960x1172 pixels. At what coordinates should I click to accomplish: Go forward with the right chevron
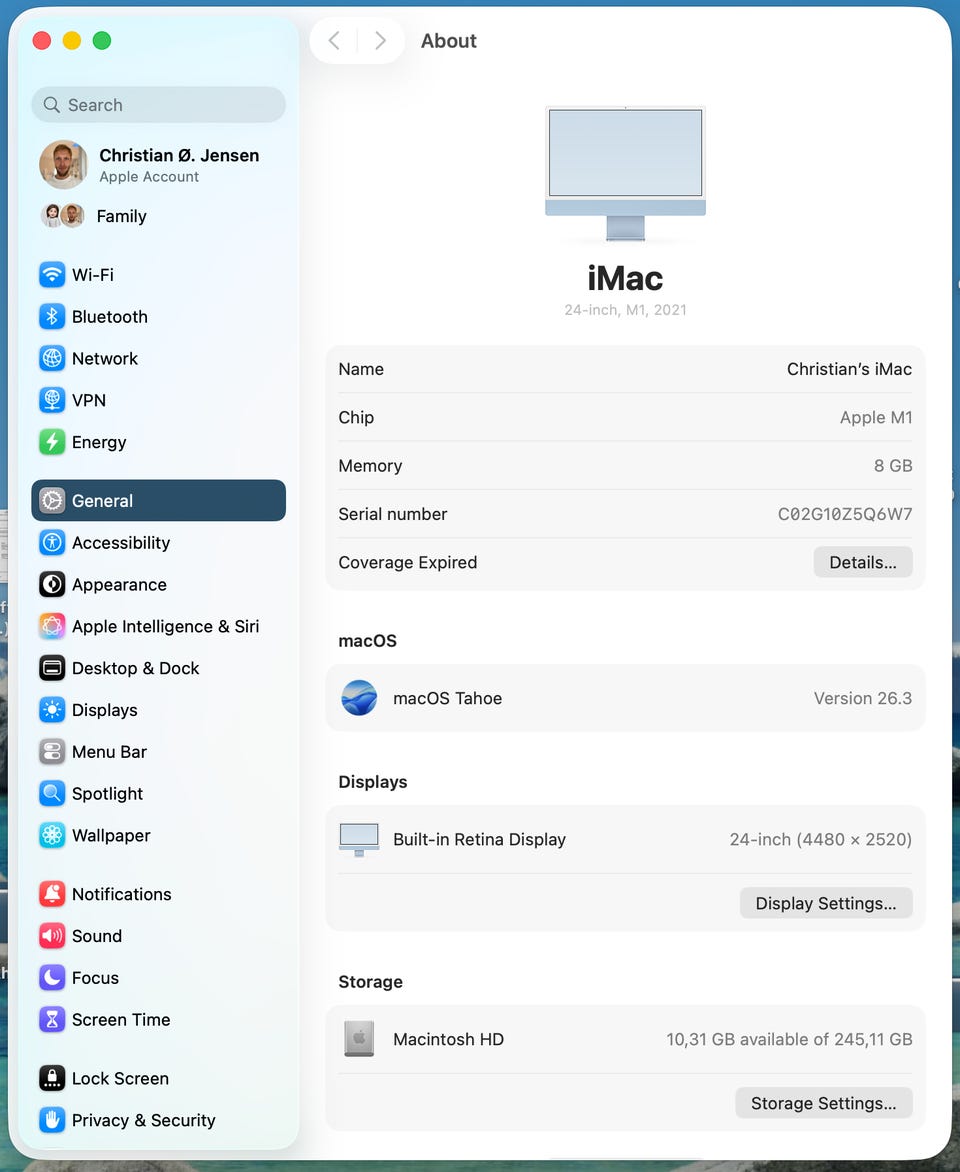(381, 40)
